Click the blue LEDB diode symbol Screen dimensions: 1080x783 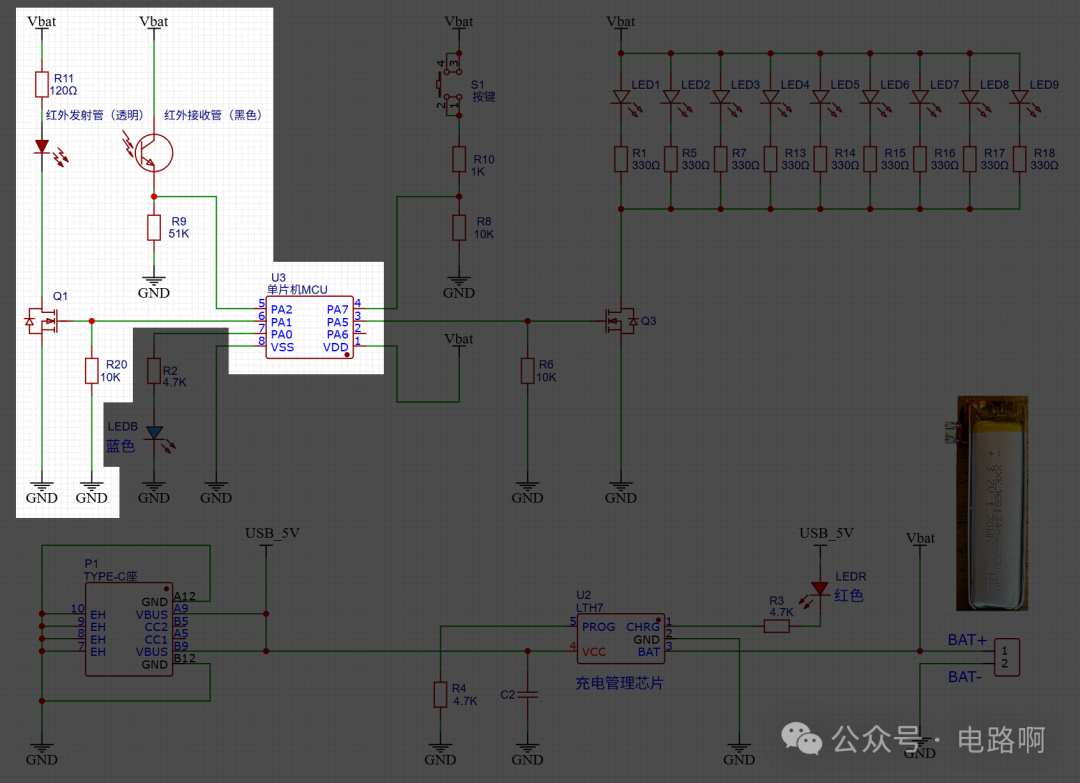[158, 437]
